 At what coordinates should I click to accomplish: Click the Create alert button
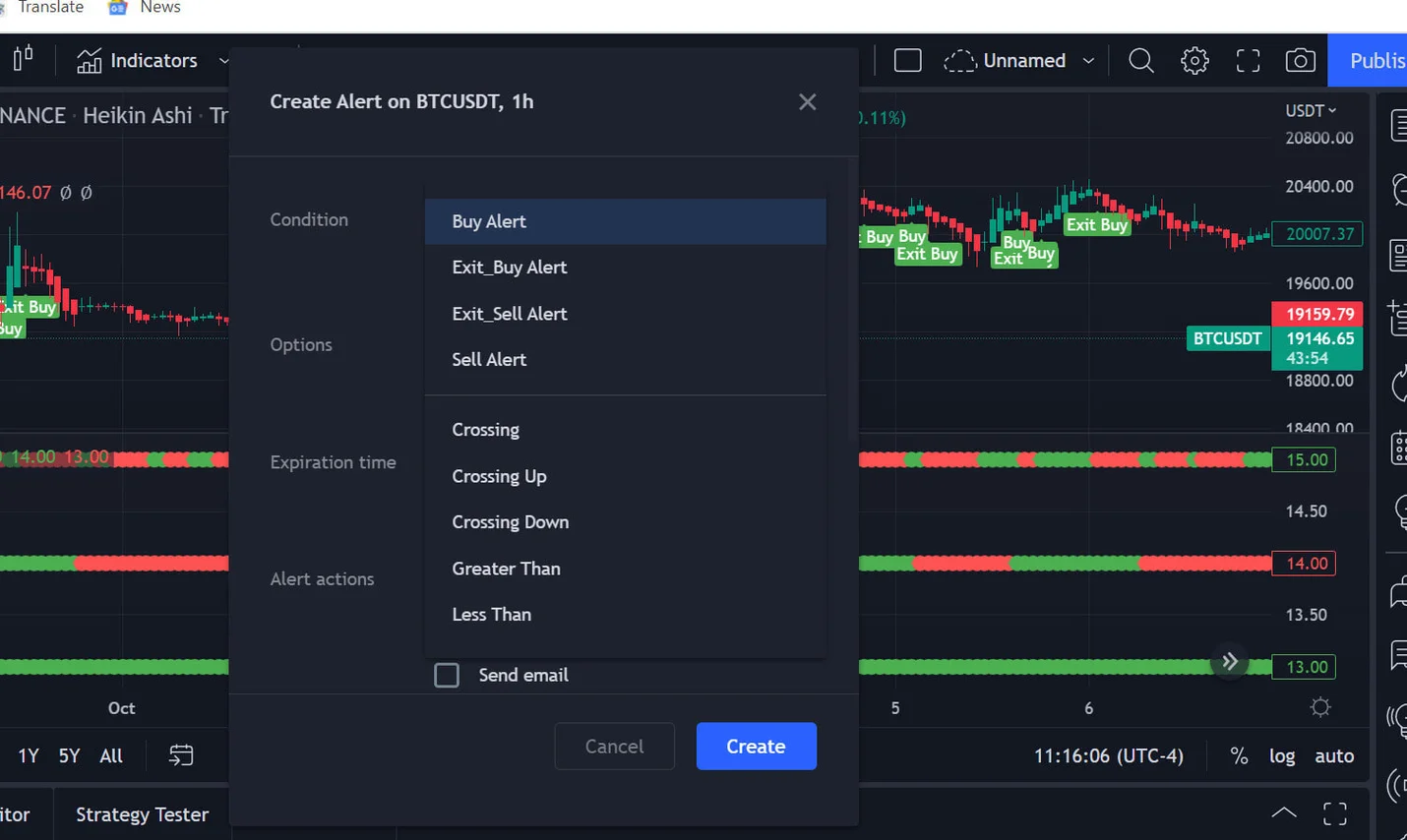tap(756, 747)
